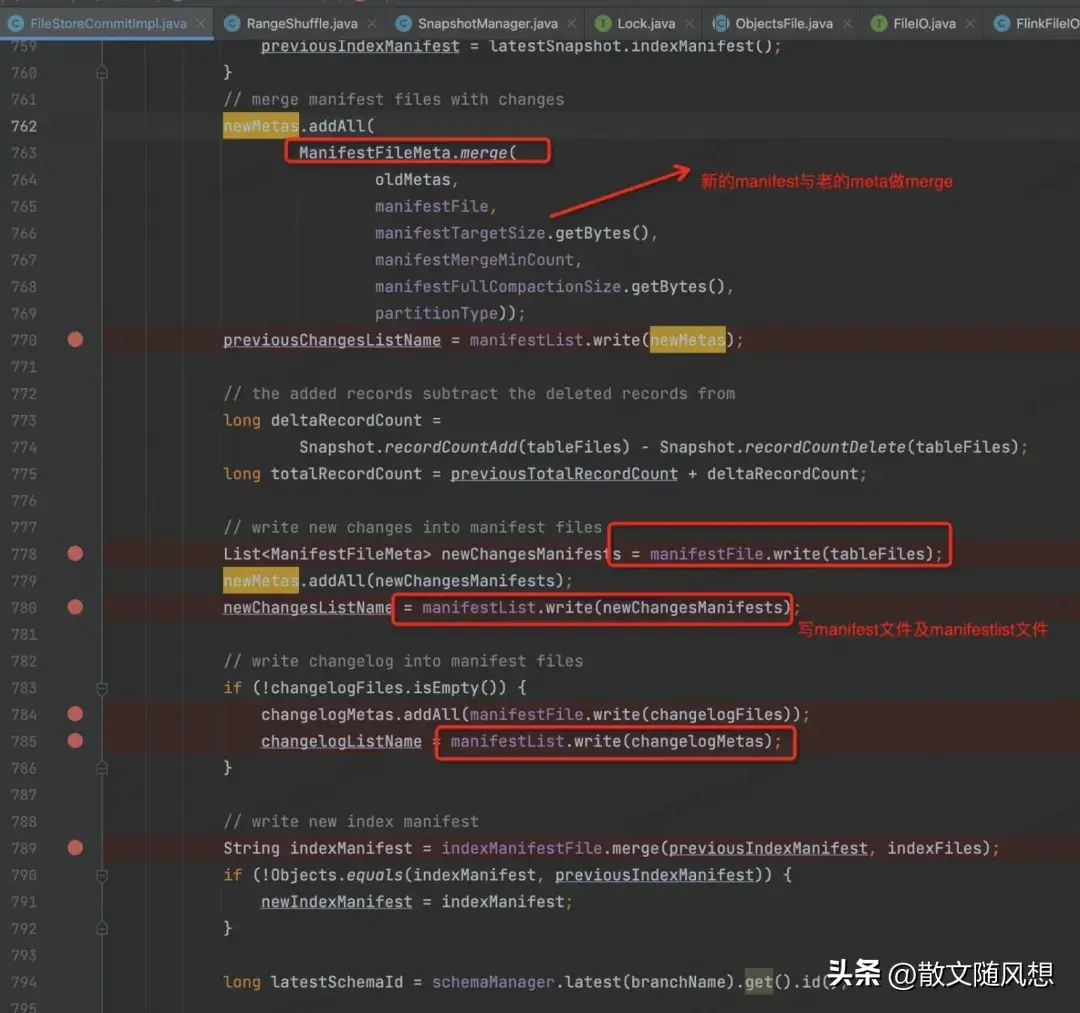Click partitionType on line 769
Viewport: 1080px width, 1013px height.
437,313
